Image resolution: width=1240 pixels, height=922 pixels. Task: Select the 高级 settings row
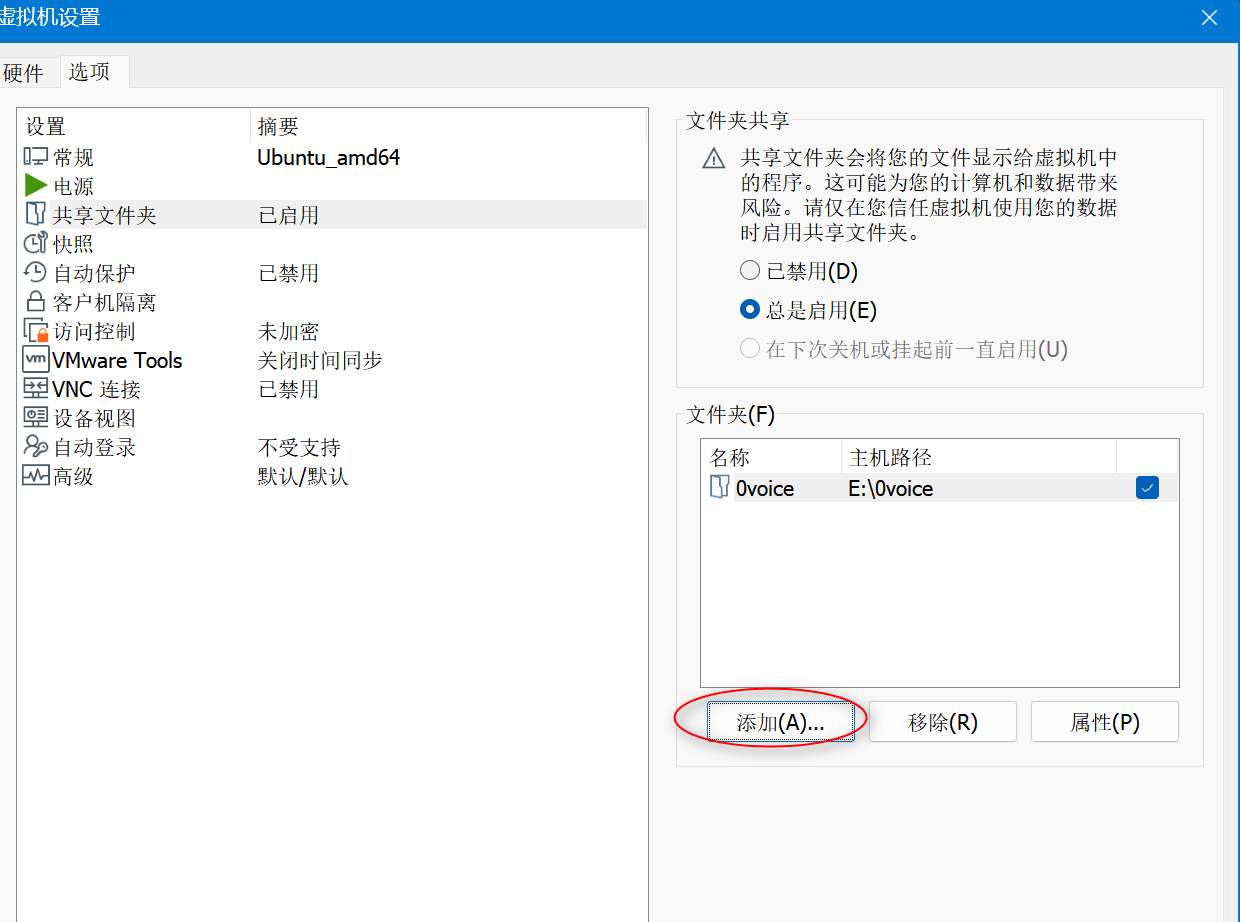[333, 476]
